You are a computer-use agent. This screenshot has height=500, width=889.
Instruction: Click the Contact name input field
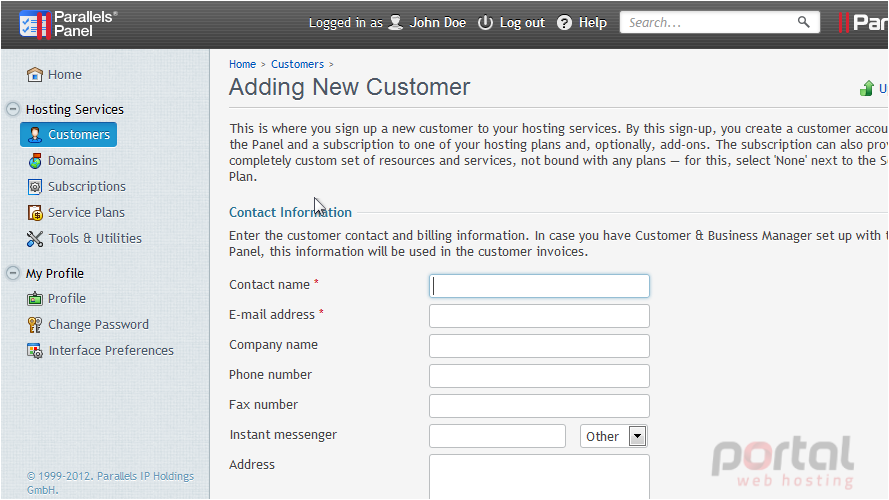tap(539, 286)
